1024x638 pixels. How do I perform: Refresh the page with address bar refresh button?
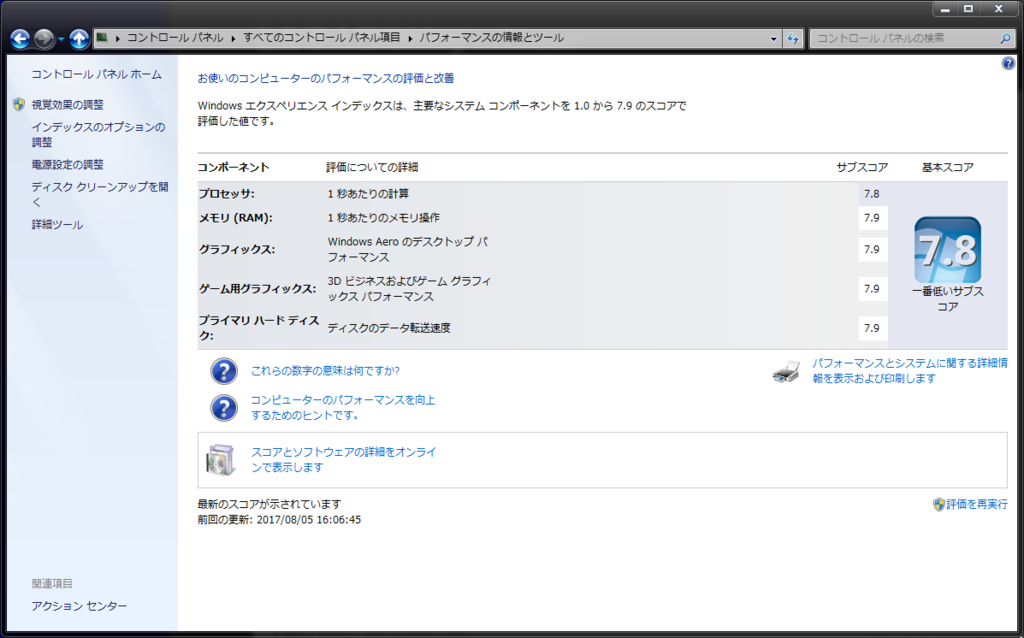pos(793,39)
